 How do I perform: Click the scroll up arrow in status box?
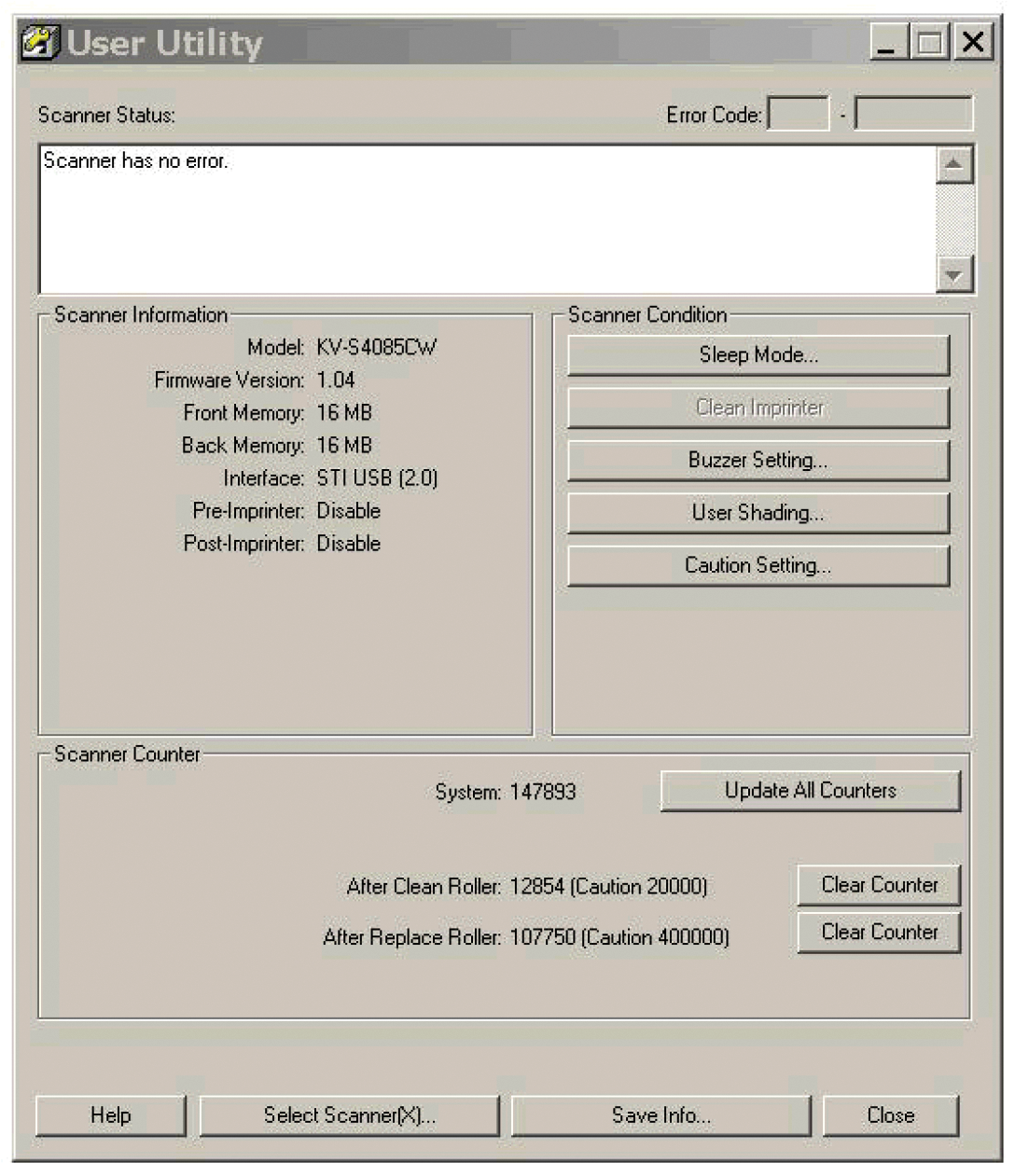tap(953, 165)
